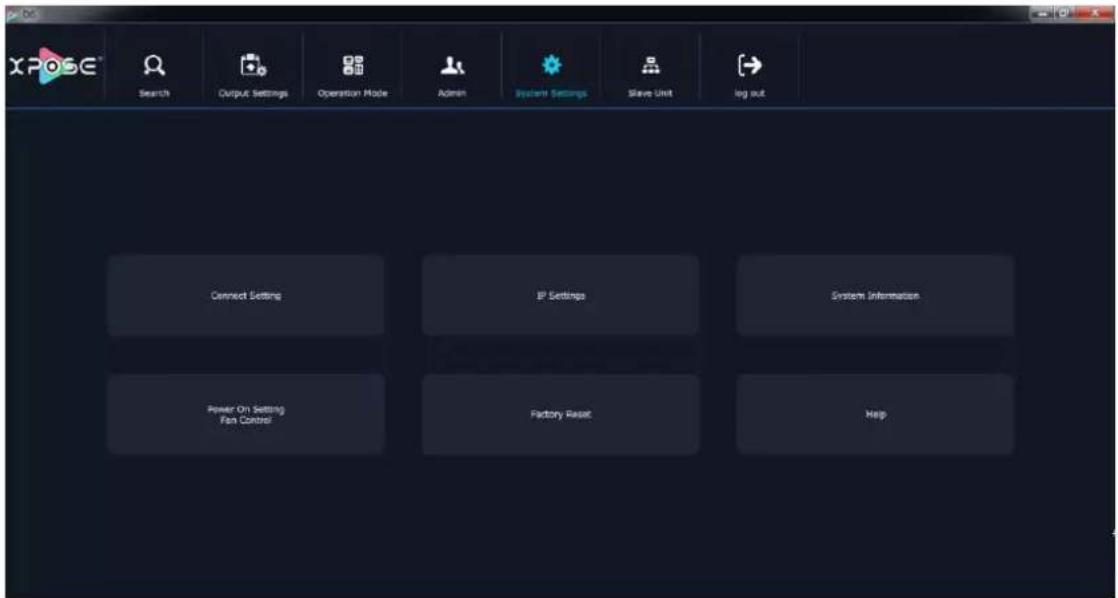Click the log out icon
1118x598 pixels.
pos(749,66)
